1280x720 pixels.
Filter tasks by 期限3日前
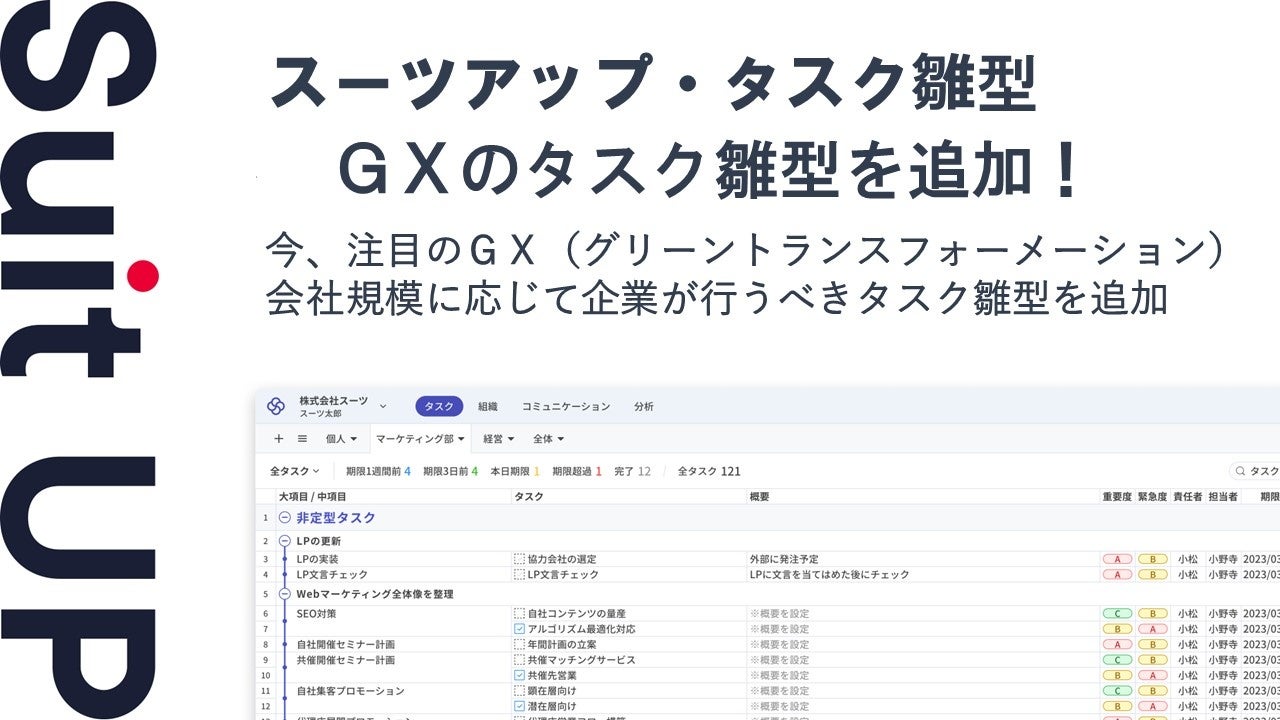click(450, 471)
